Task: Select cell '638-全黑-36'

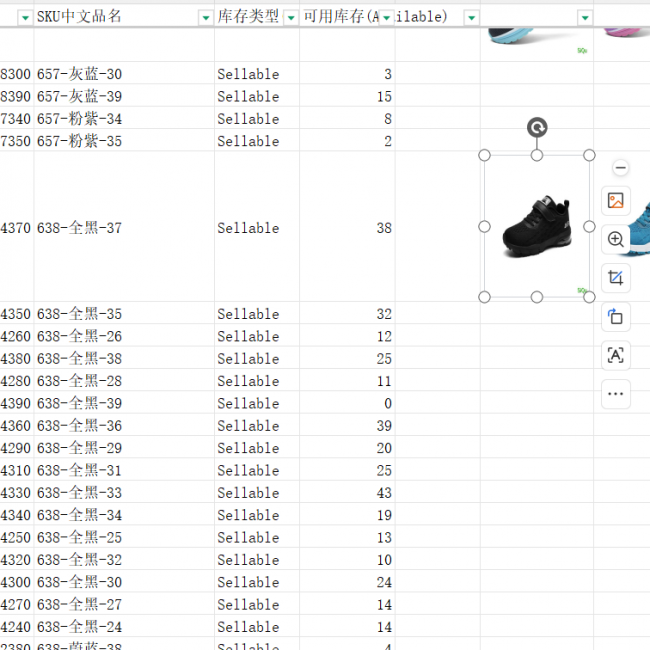Action: pyautogui.click(x=124, y=426)
